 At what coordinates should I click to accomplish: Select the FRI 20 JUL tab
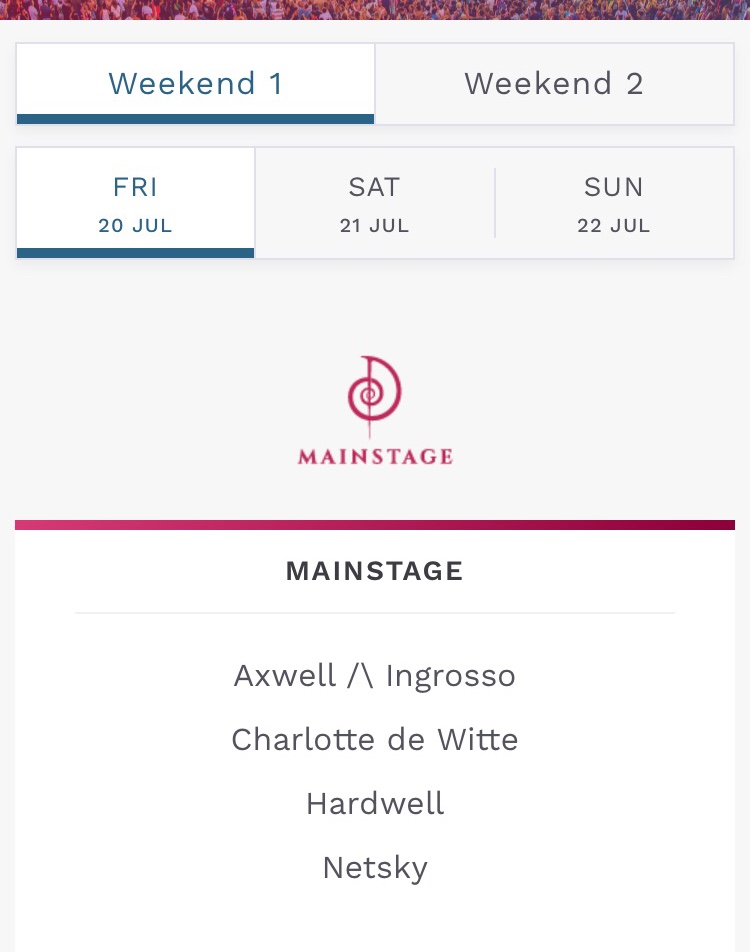point(135,203)
